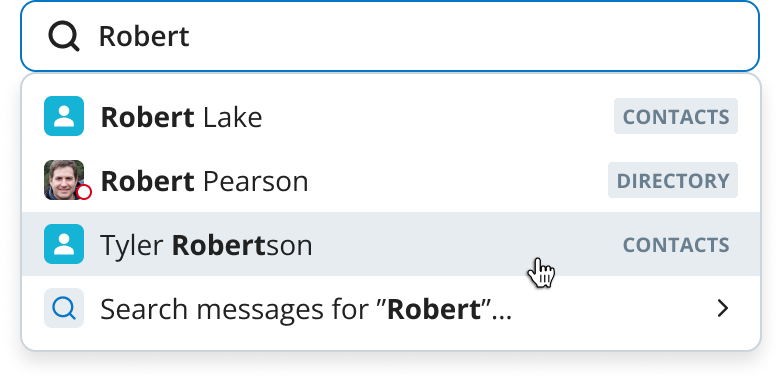
Task: Click the magnifier icon in search bar
Action: tap(63, 36)
